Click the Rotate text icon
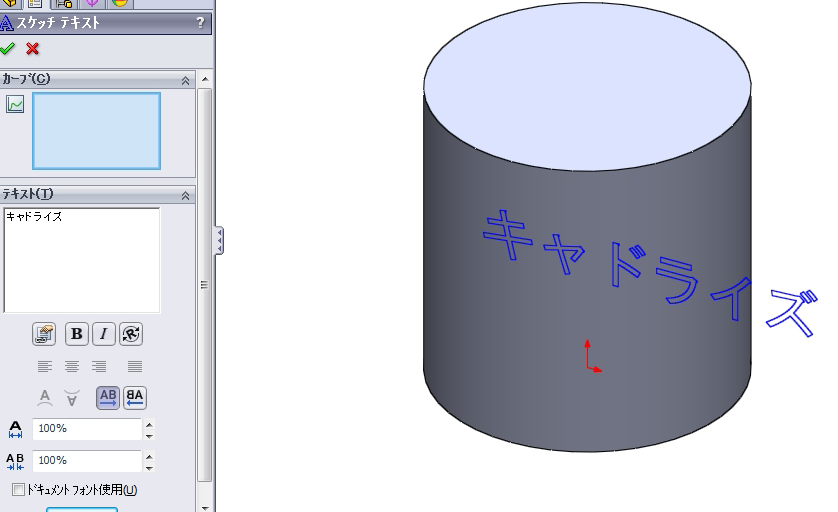838x512 pixels. [x=131, y=334]
